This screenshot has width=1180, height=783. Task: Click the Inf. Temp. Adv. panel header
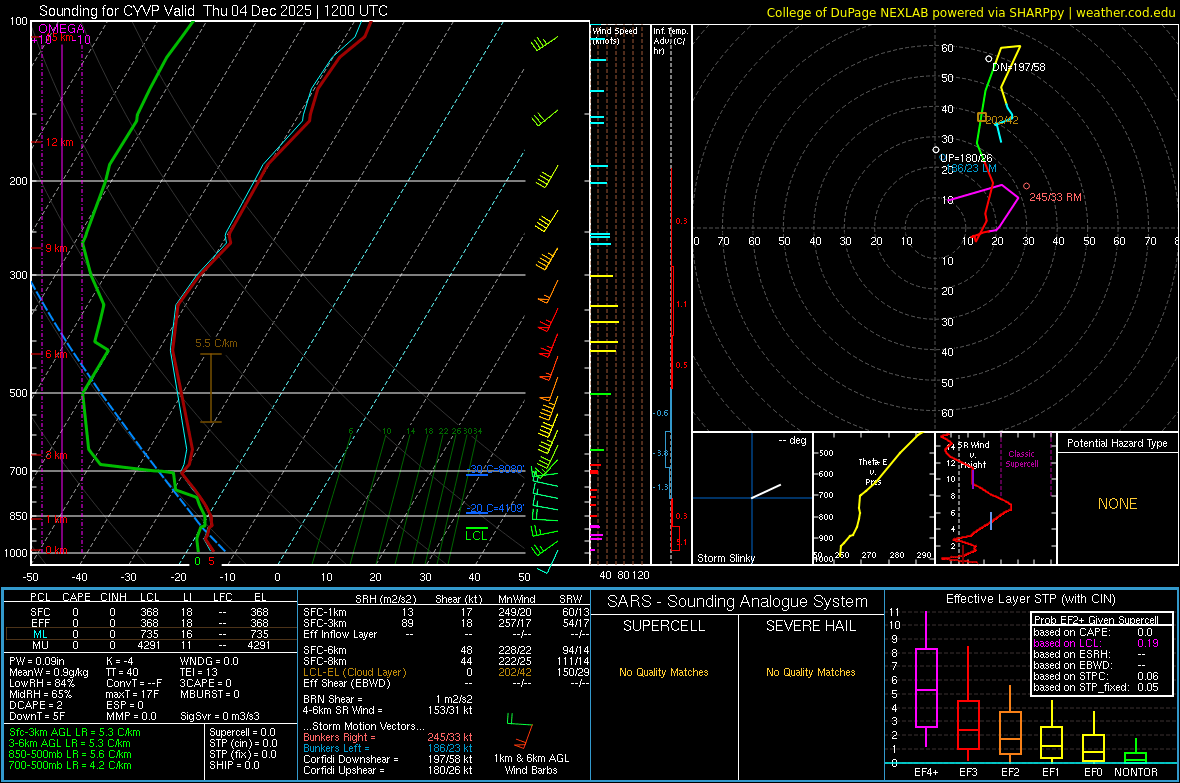click(x=670, y=41)
